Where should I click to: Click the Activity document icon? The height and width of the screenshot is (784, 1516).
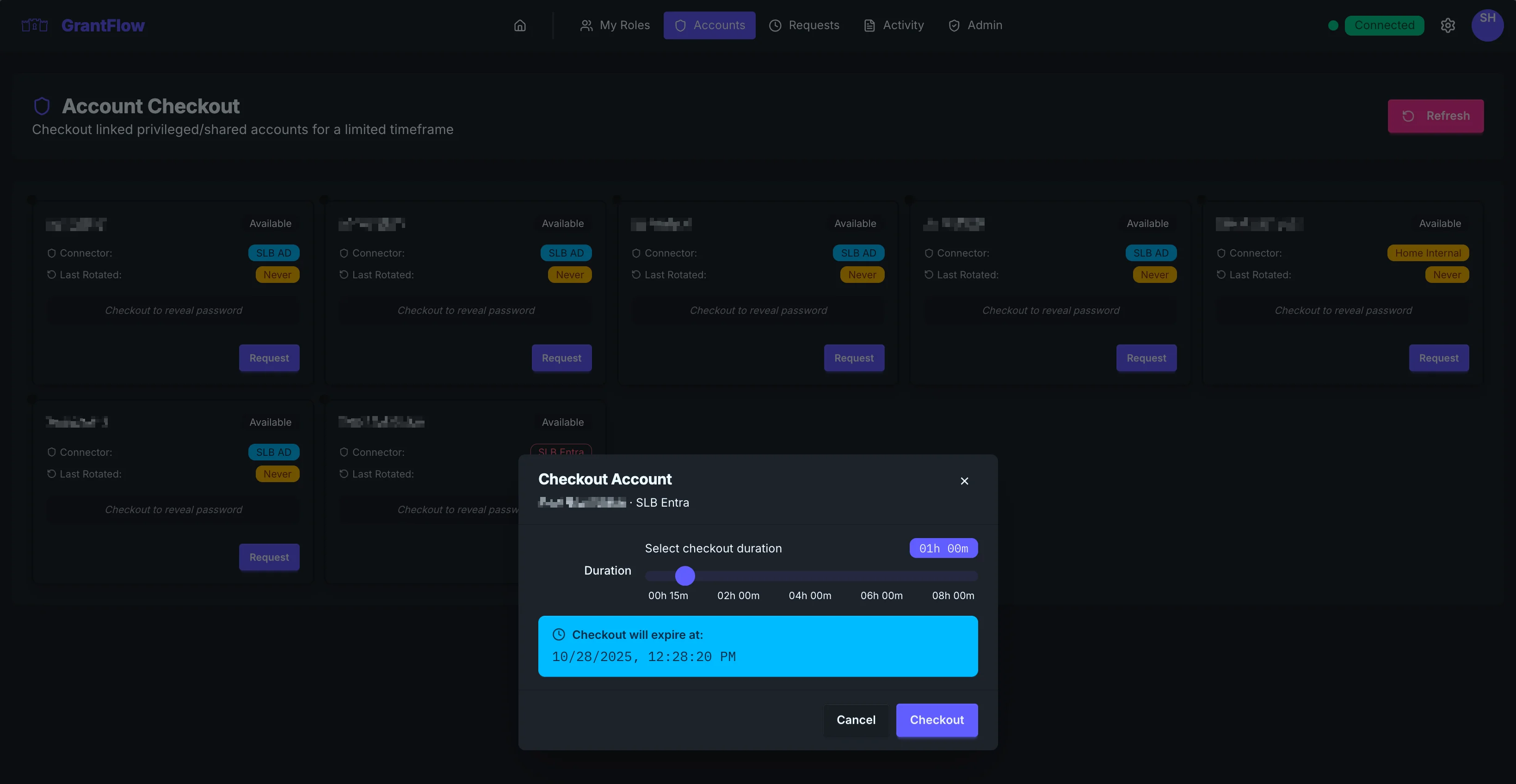pyautogui.click(x=869, y=25)
